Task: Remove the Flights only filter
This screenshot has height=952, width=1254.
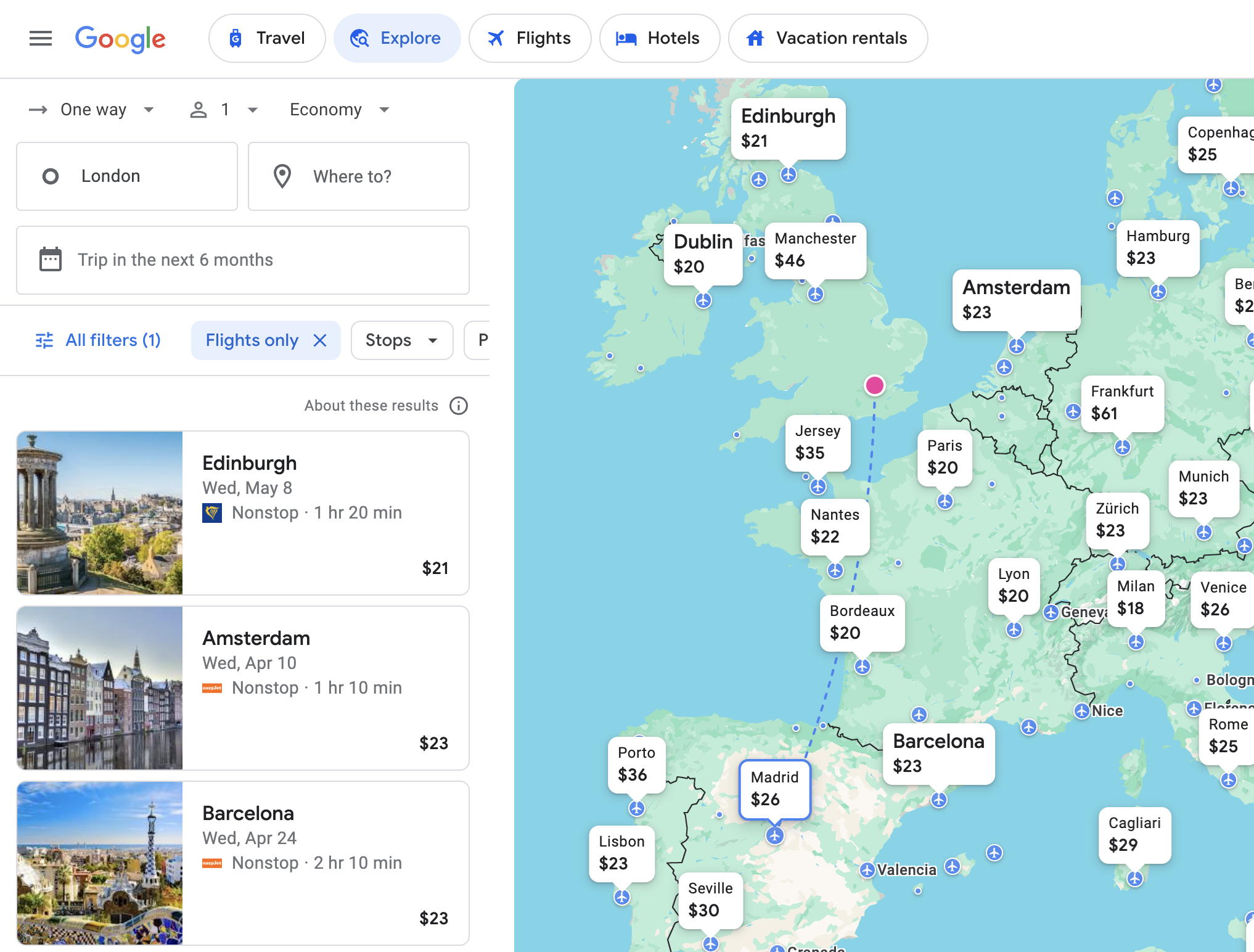Action: tap(319, 340)
